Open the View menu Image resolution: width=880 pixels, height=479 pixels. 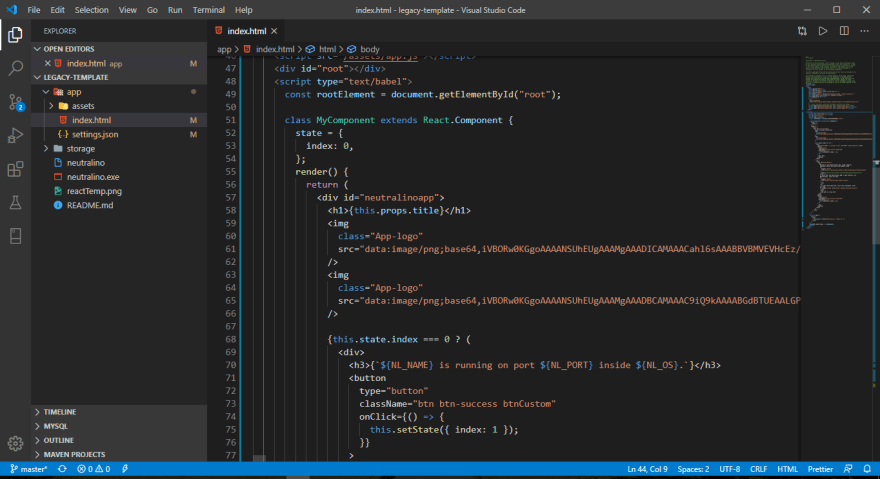coord(127,10)
